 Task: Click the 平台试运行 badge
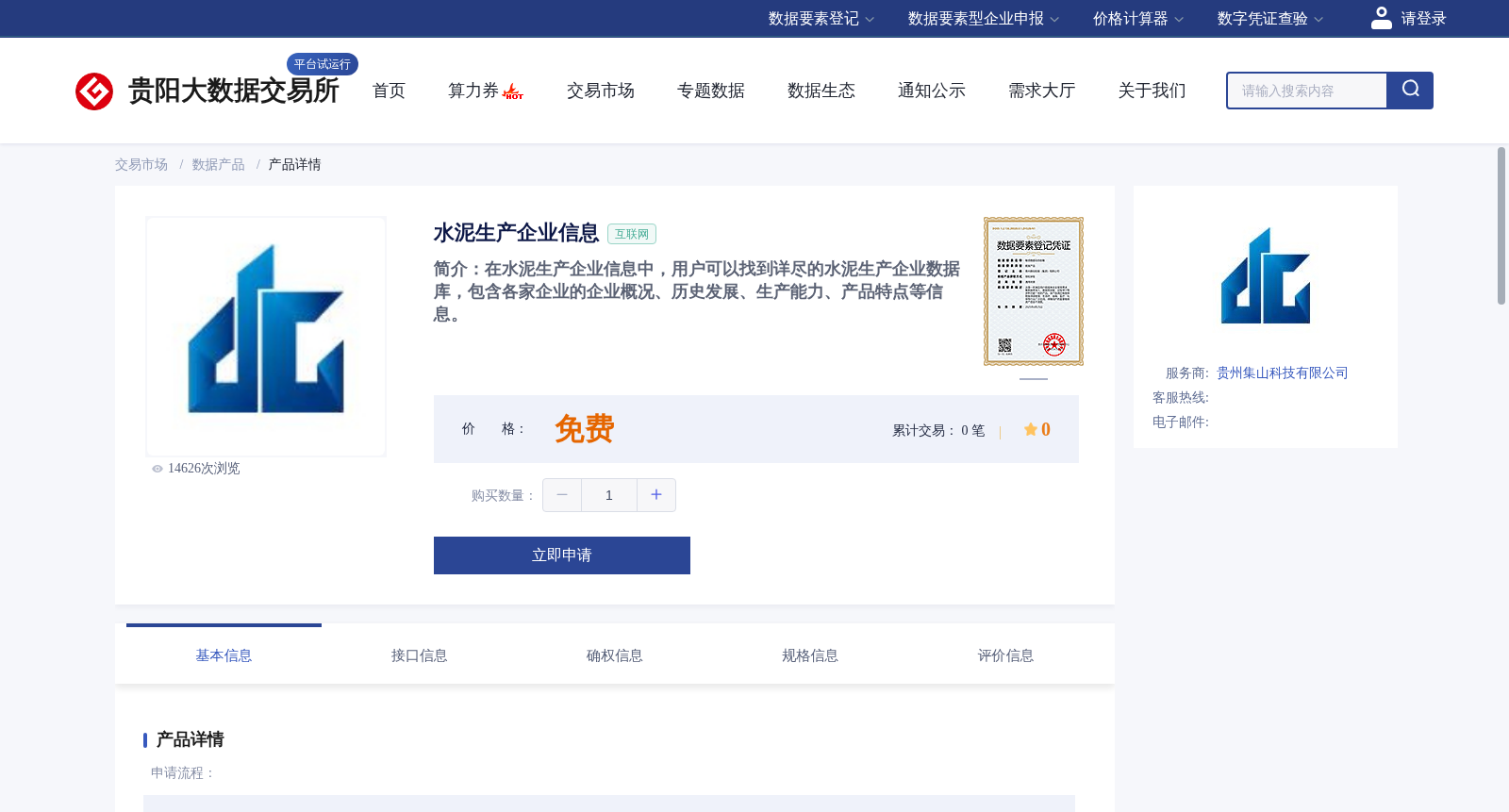(x=323, y=64)
